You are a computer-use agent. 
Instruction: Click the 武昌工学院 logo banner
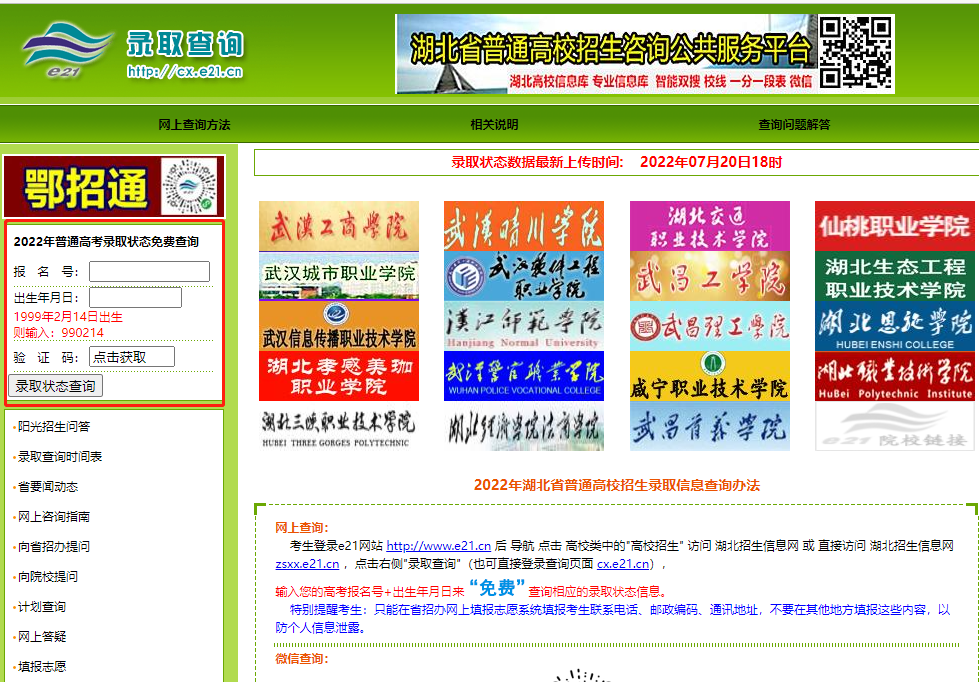709,276
